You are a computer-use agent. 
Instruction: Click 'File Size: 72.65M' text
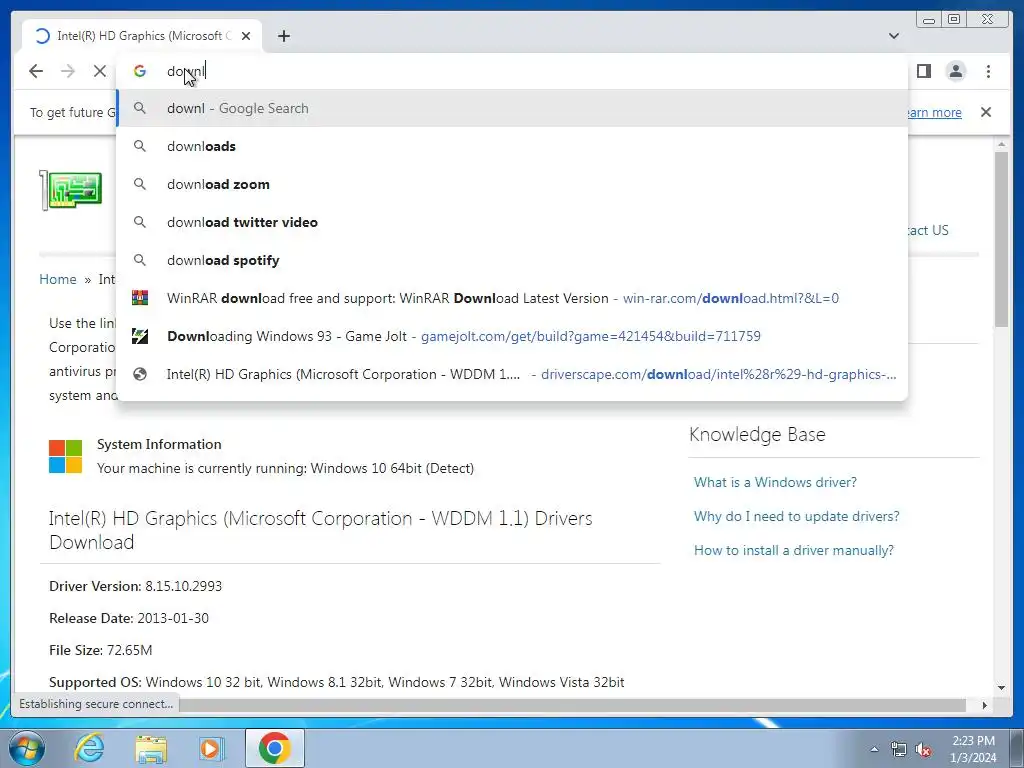(x=101, y=650)
